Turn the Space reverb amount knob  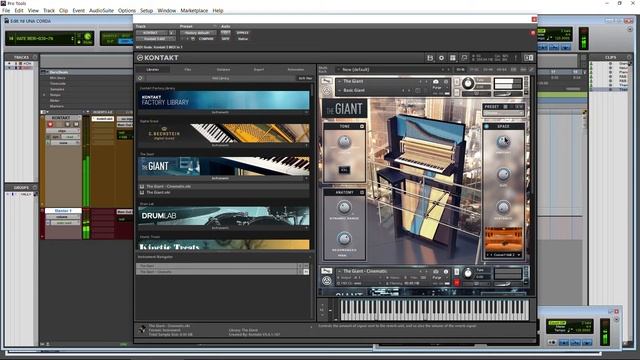[503, 142]
